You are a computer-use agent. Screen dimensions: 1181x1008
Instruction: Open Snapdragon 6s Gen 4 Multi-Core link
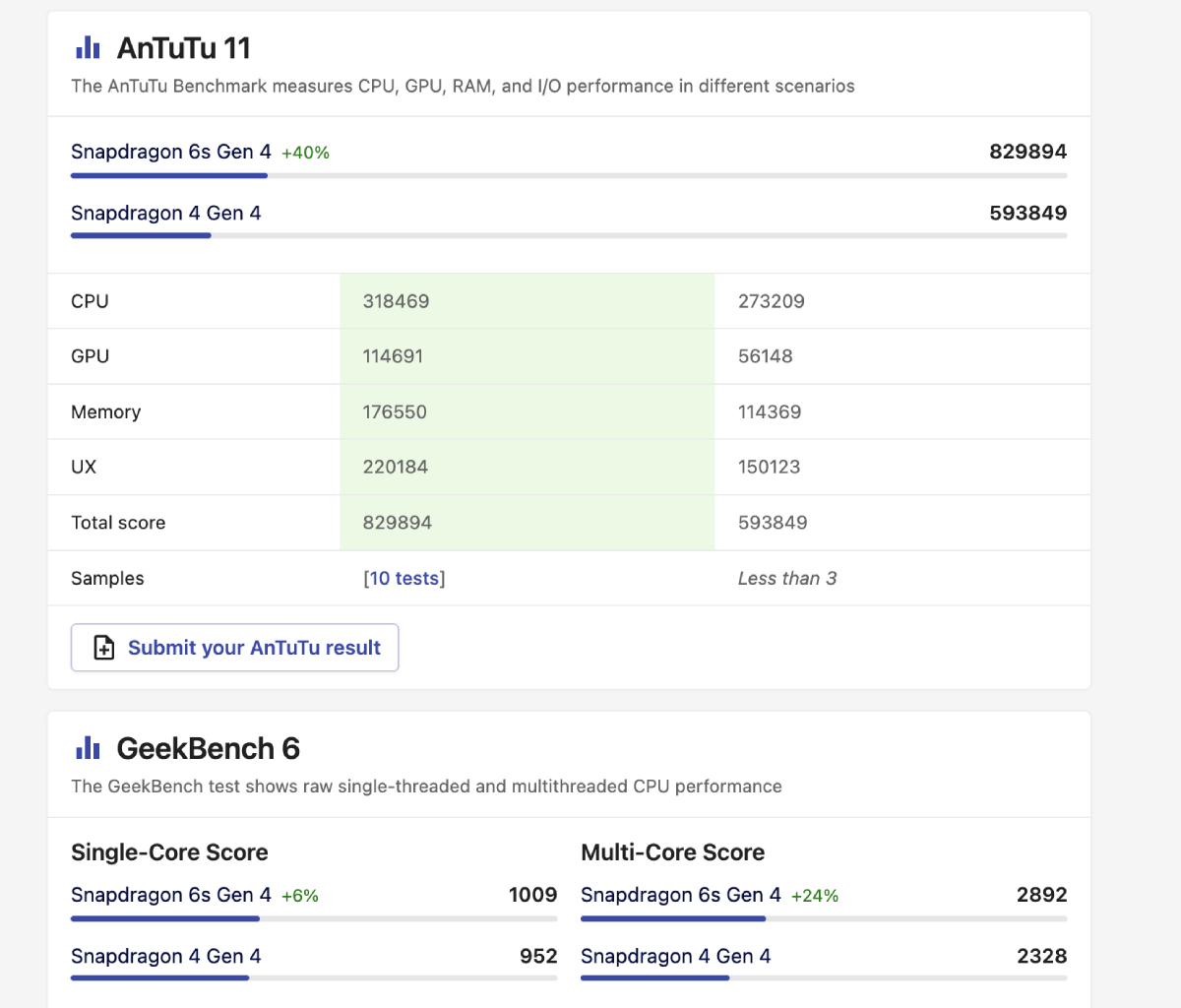pos(680,895)
